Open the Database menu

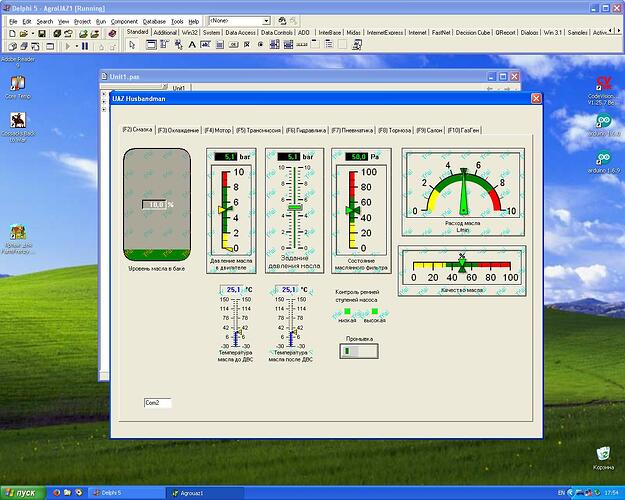click(x=154, y=22)
